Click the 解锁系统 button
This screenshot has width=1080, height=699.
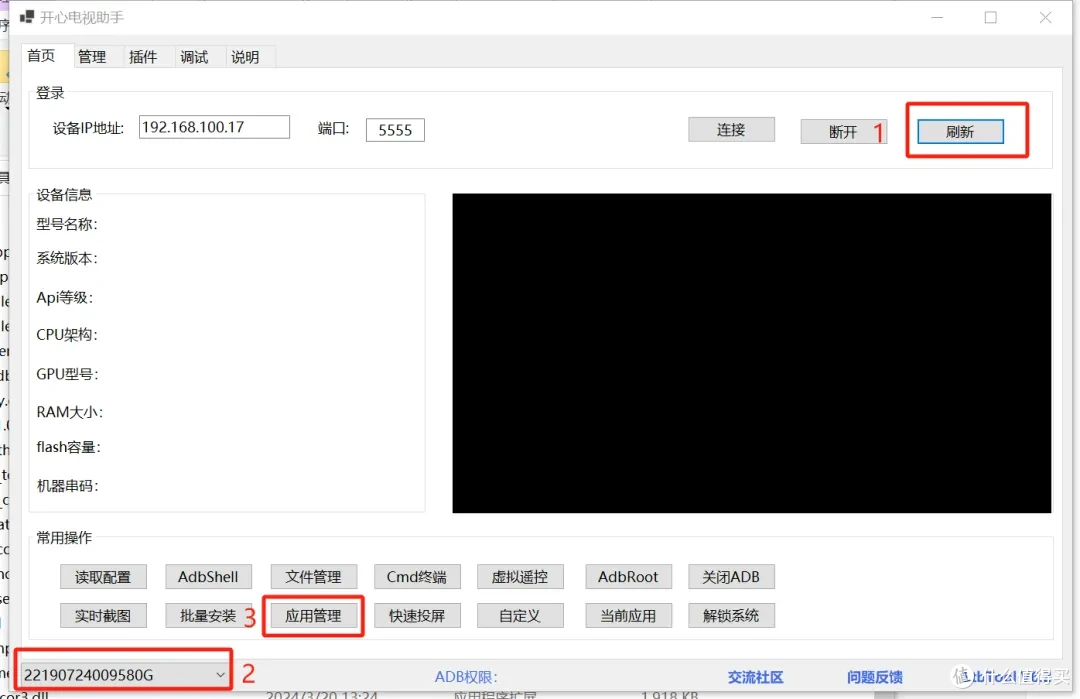click(731, 616)
